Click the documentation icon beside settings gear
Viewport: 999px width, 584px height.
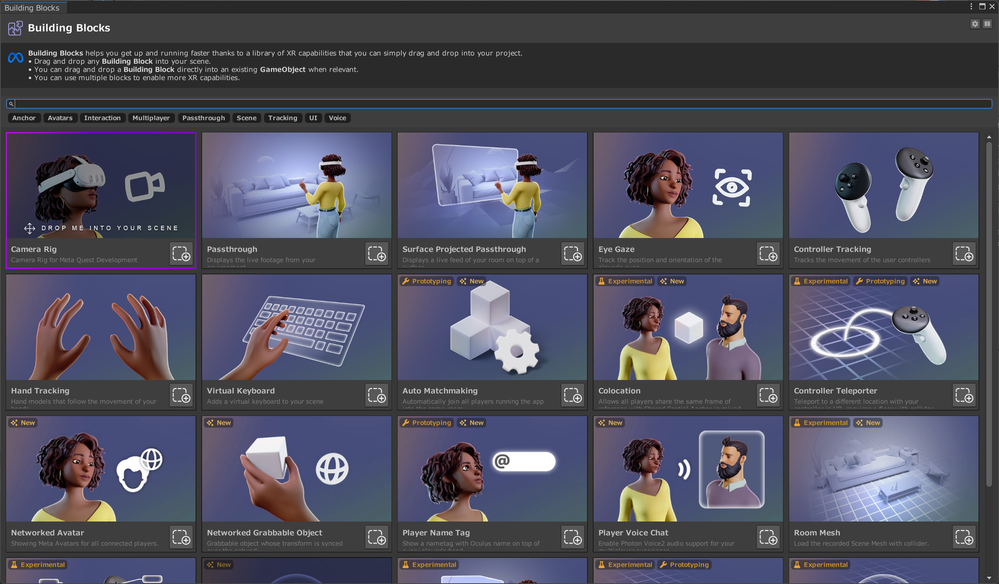(987, 24)
